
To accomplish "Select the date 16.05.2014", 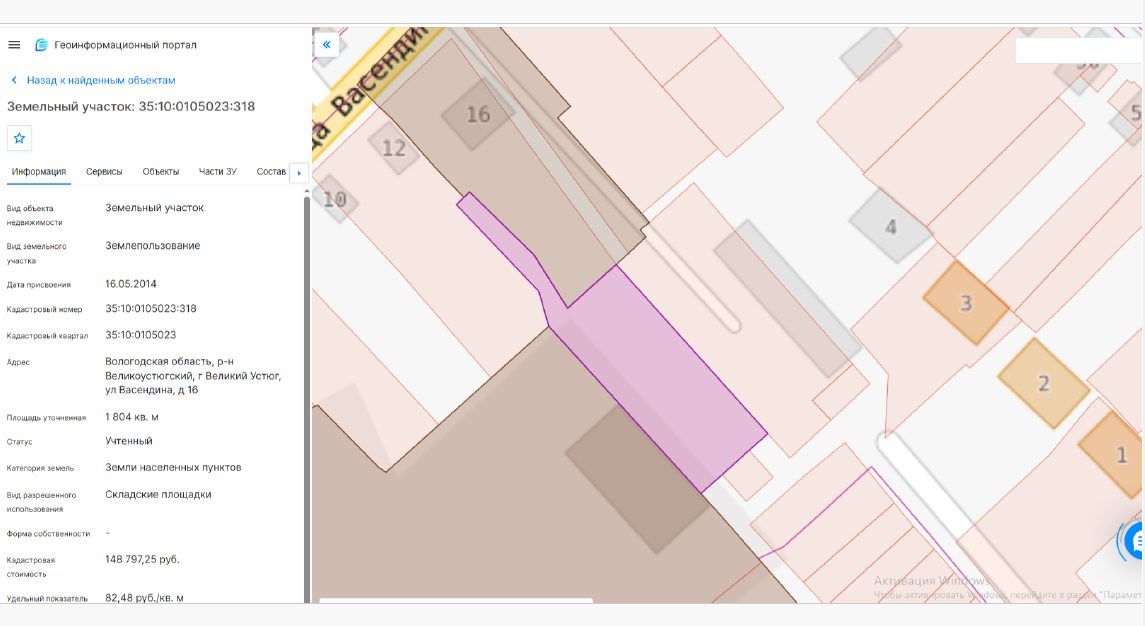I will [131, 283].
